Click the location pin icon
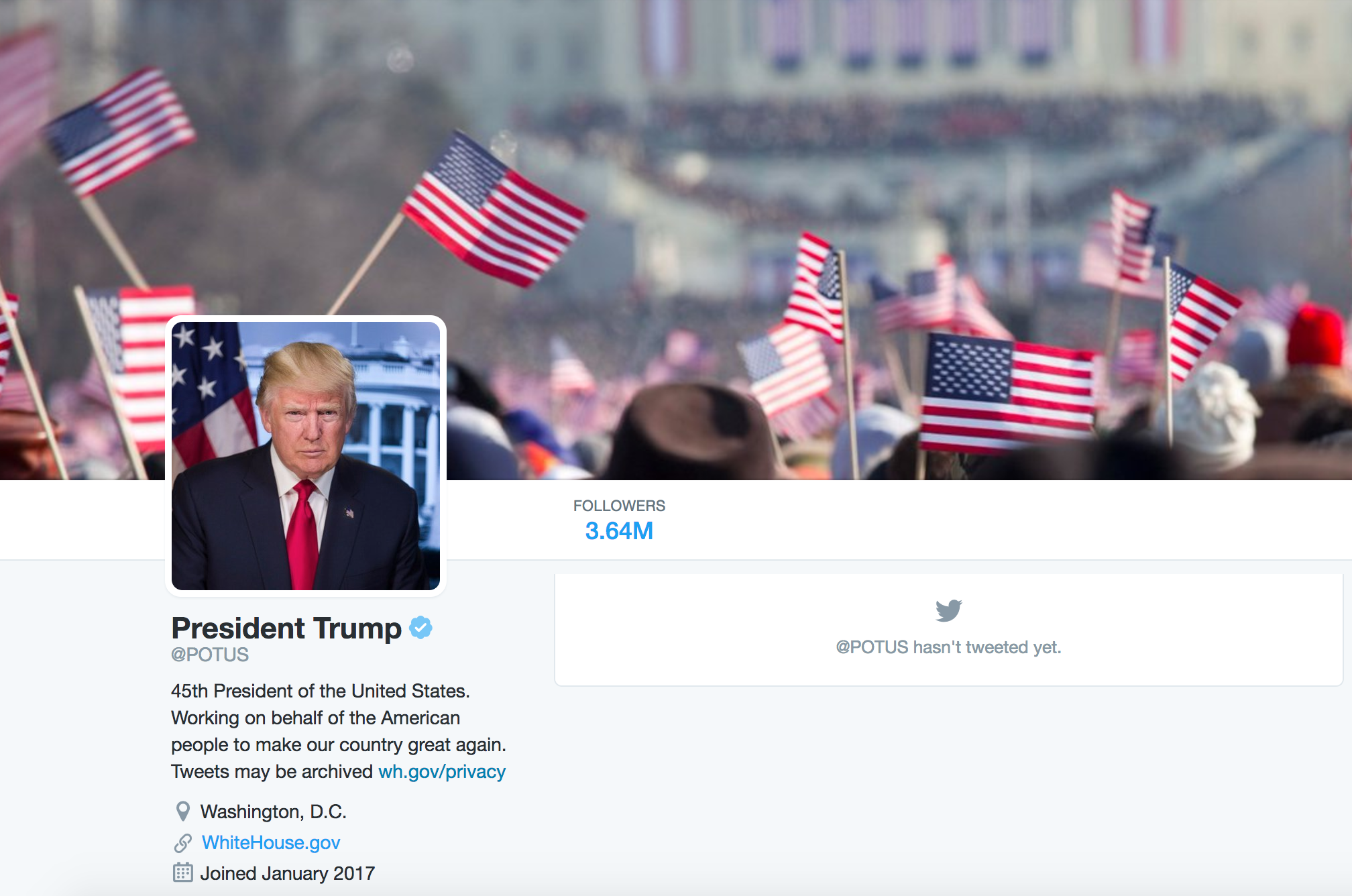The width and height of the screenshot is (1352, 896). point(182,811)
